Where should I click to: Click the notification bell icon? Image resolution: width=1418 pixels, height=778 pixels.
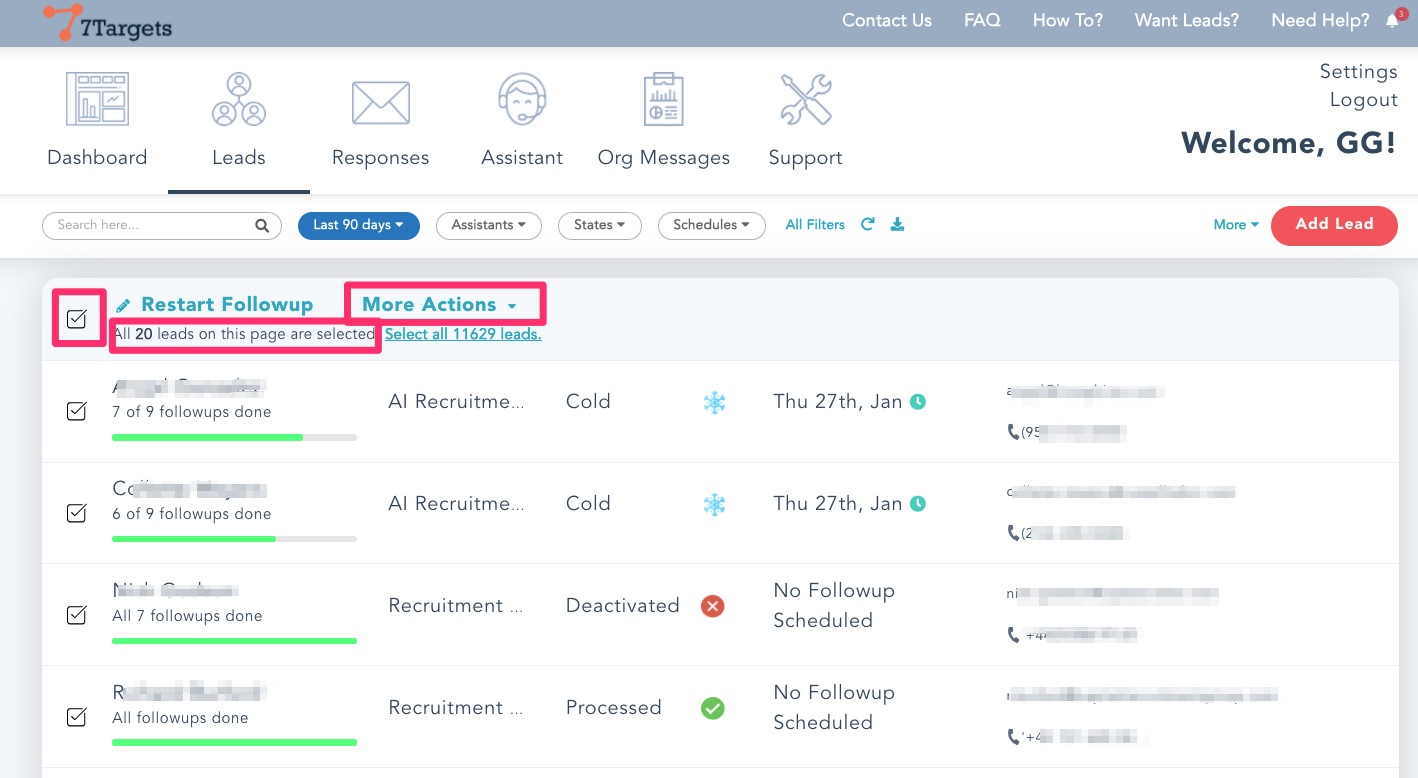coord(1392,21)
